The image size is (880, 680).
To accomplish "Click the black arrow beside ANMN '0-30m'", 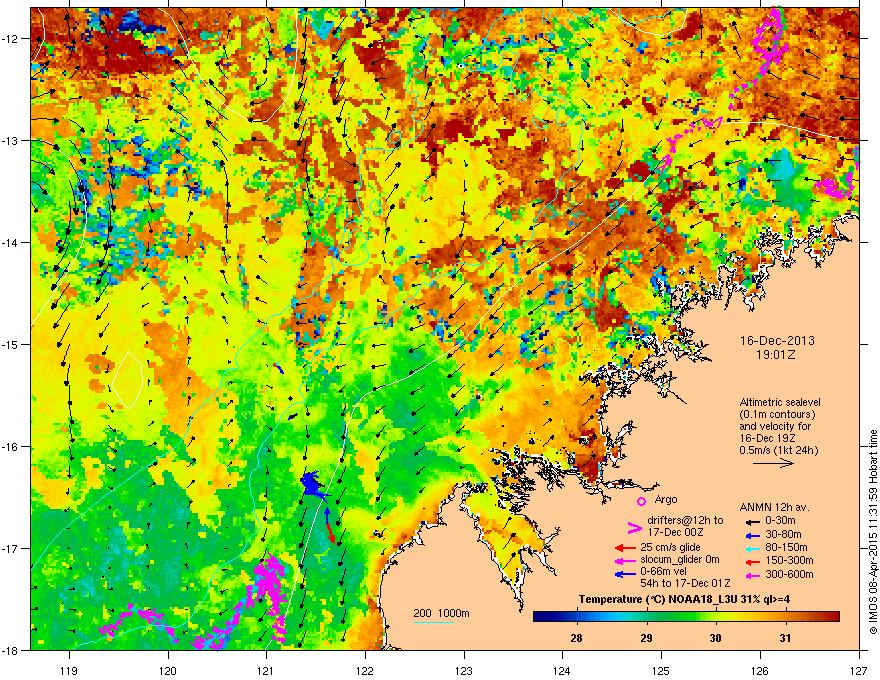I will 752,521.
